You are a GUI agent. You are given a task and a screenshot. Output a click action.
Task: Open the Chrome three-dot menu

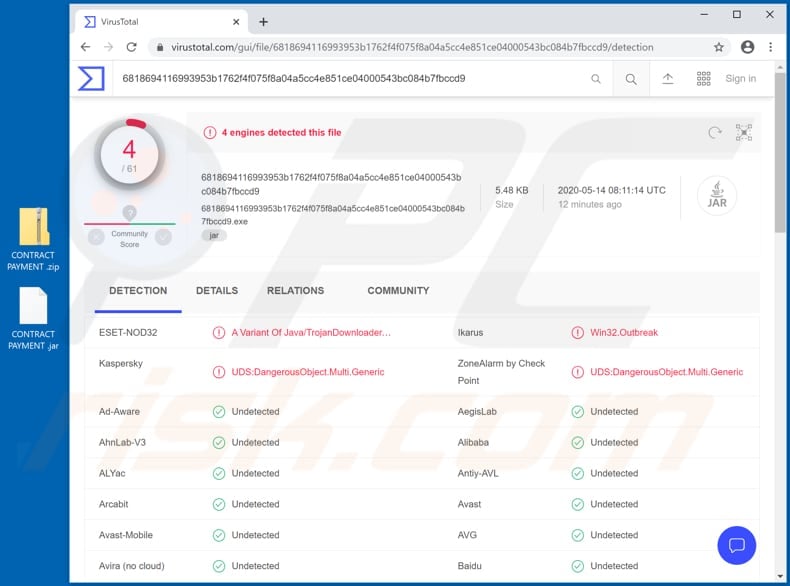click(770, 47)
